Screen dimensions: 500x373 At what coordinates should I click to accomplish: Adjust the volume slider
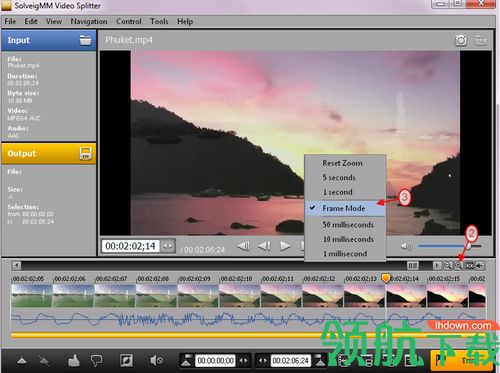click(450, 246)
